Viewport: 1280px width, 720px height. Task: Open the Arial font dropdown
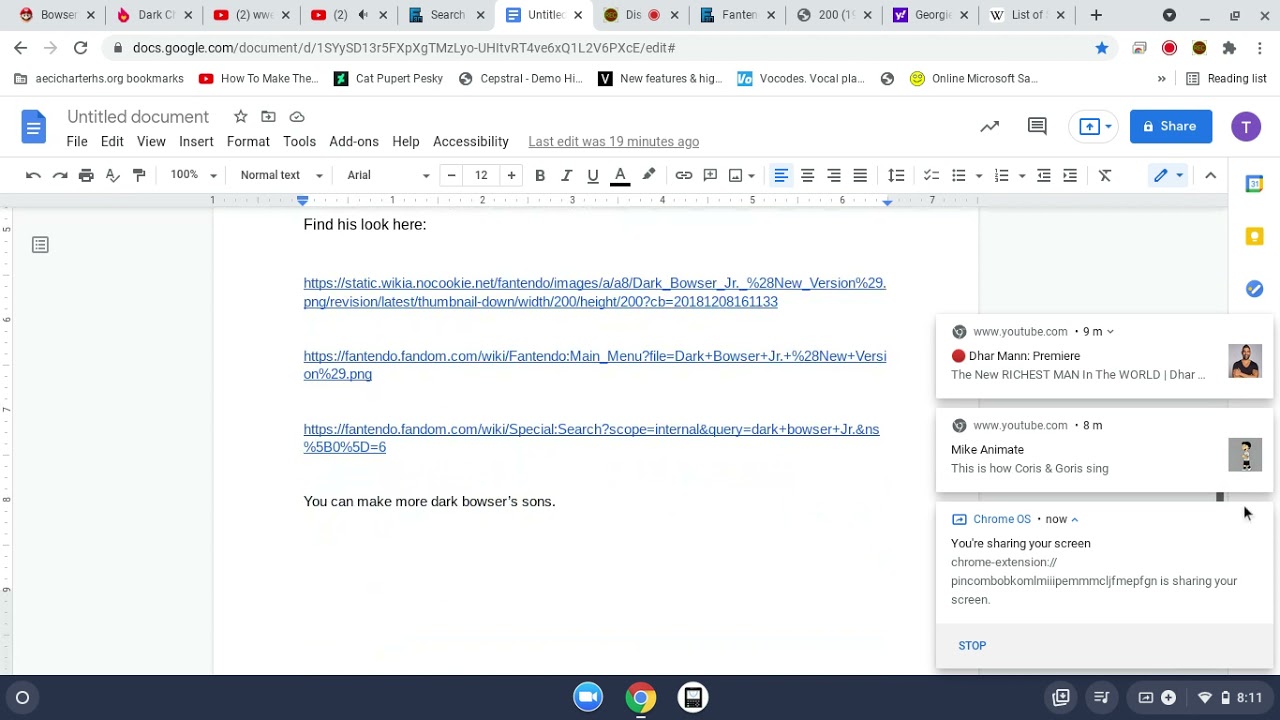click(x=388, y=175)
